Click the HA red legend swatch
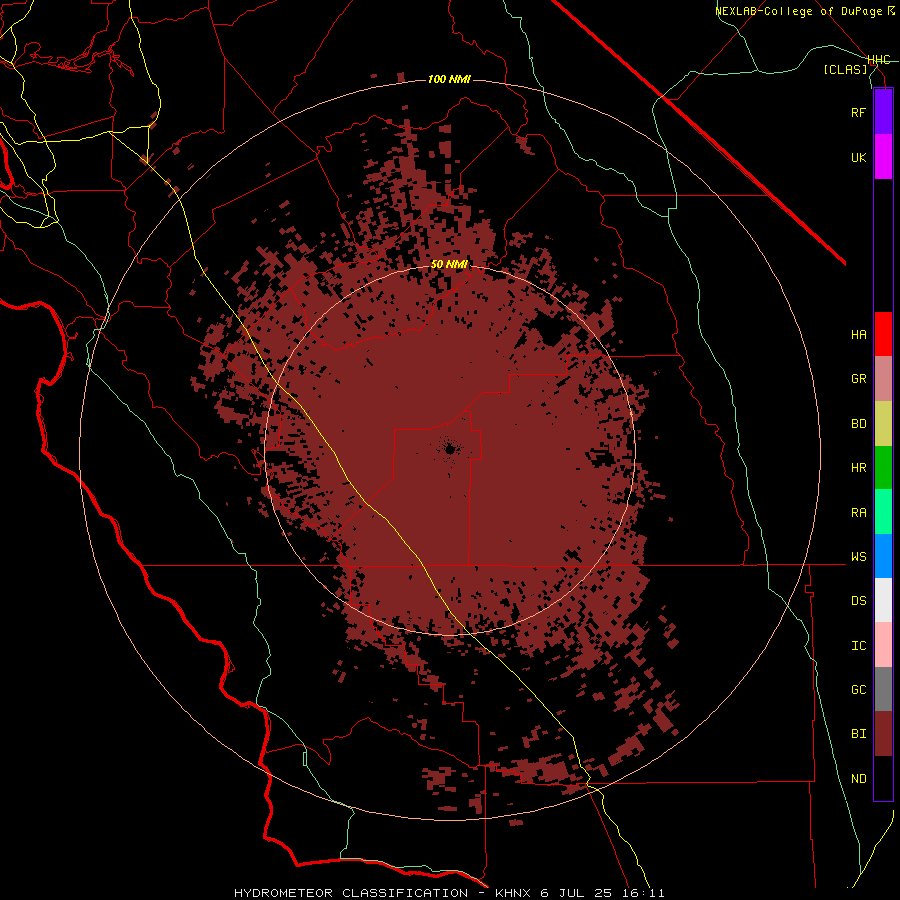Image resolution: width=900 pixels, height=900 pixels. click(x=883, y=334)
